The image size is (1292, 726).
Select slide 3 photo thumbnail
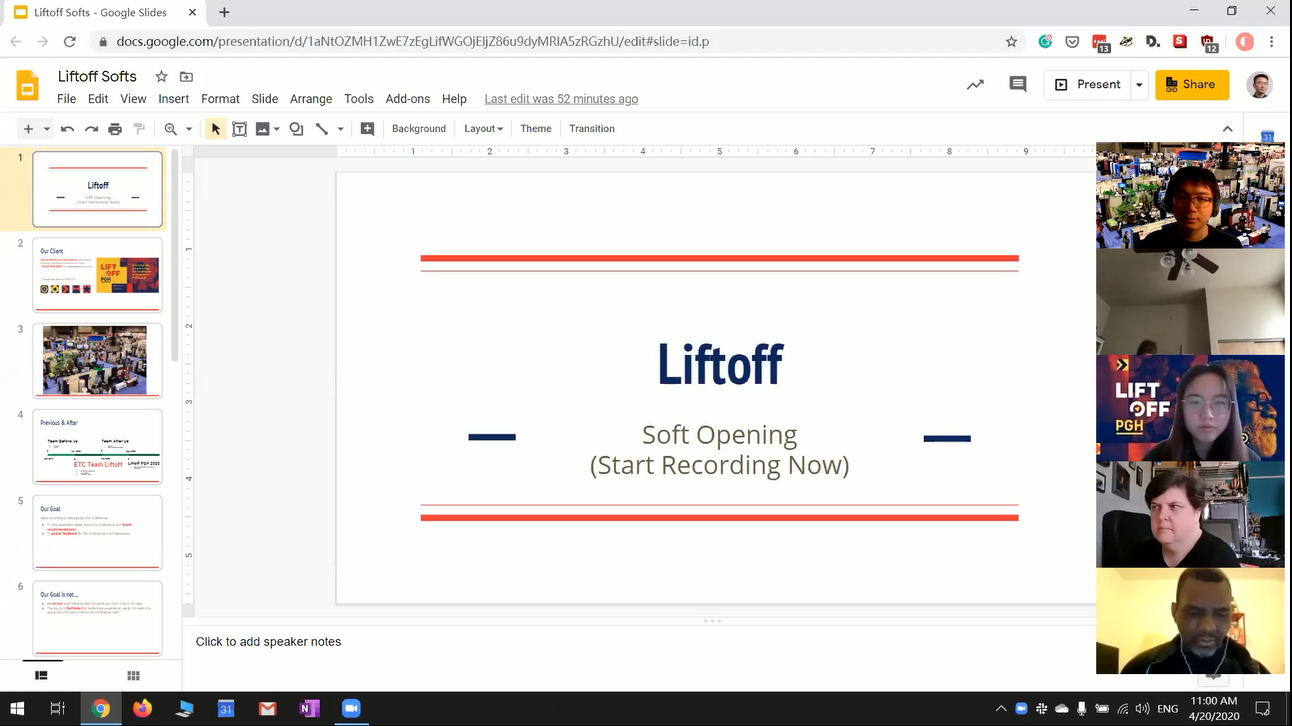[97, 361]
